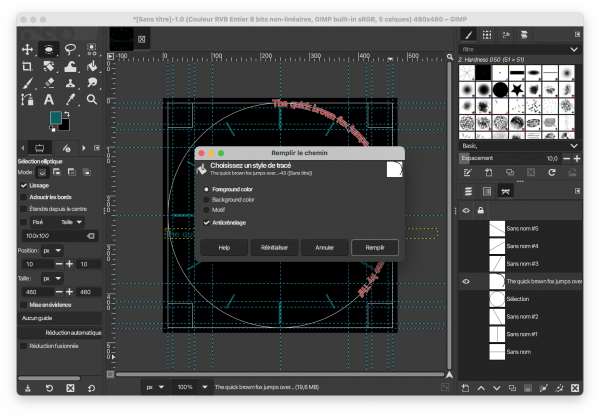The height and width of the screenshot is (416, 600).
Task: Click the Remplir button
Action: [x=375, y=248]
